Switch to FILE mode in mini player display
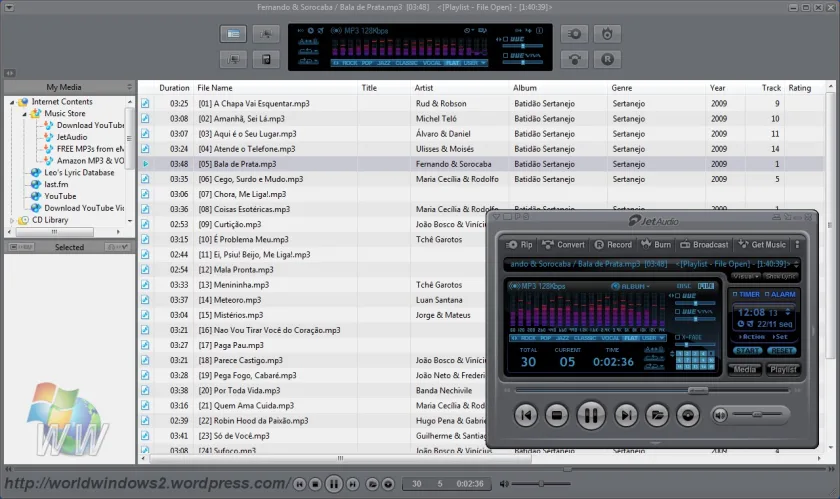Screen dimensions: 840x499 (706, 286)
